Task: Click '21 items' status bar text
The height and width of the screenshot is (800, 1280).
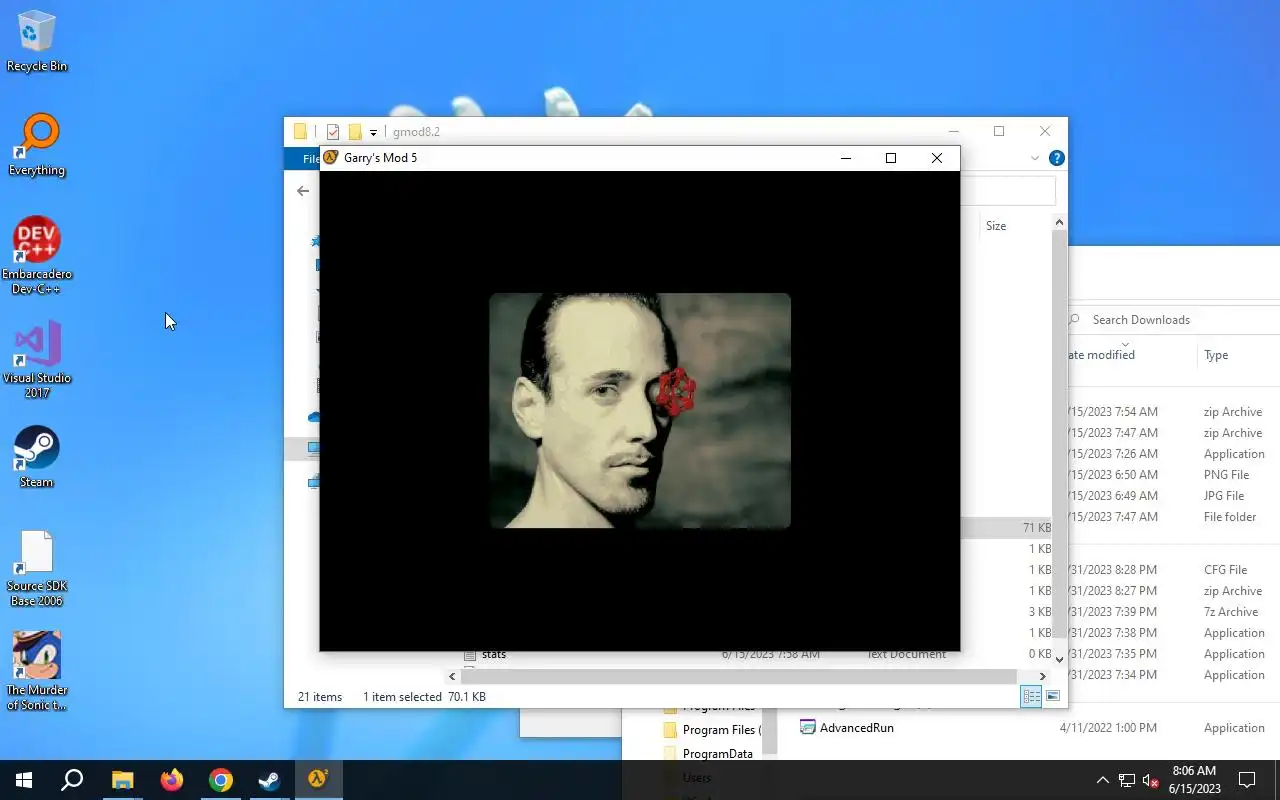Action: pos(320,697)
